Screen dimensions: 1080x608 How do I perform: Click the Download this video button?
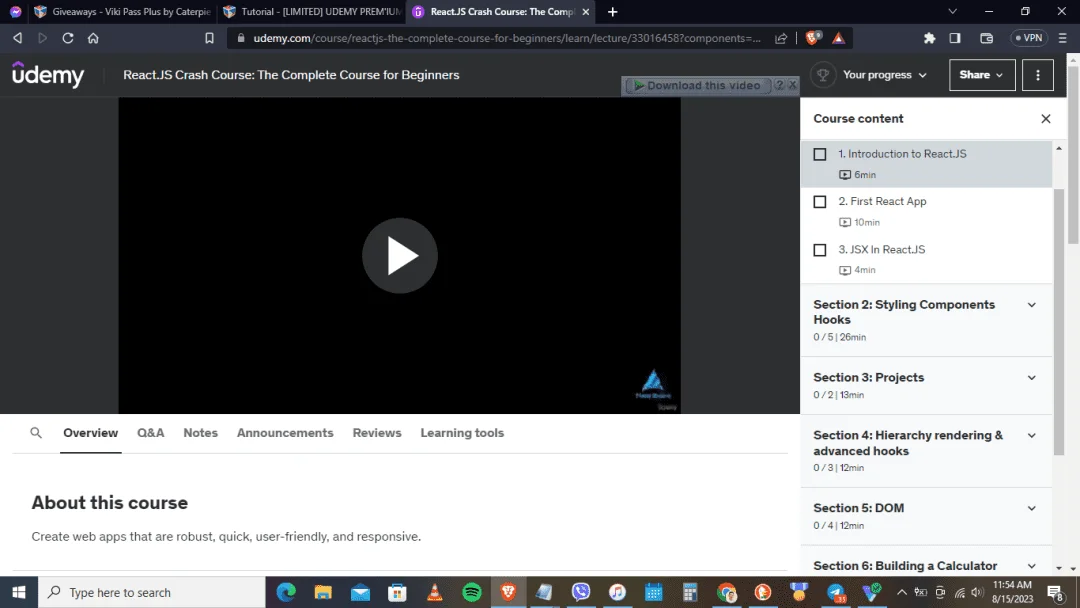point(696,85)
